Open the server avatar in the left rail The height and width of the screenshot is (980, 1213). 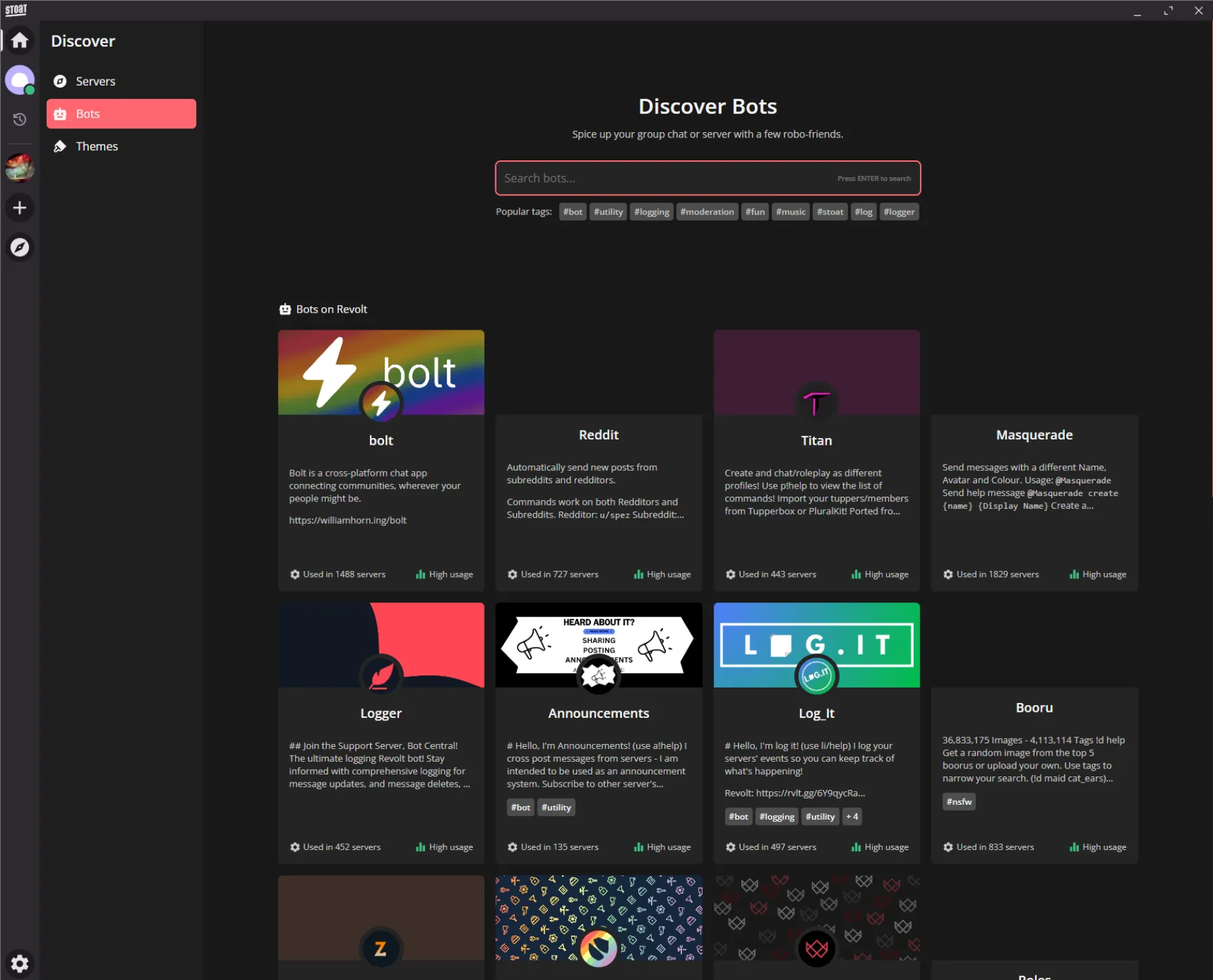(x=20, y=168)
